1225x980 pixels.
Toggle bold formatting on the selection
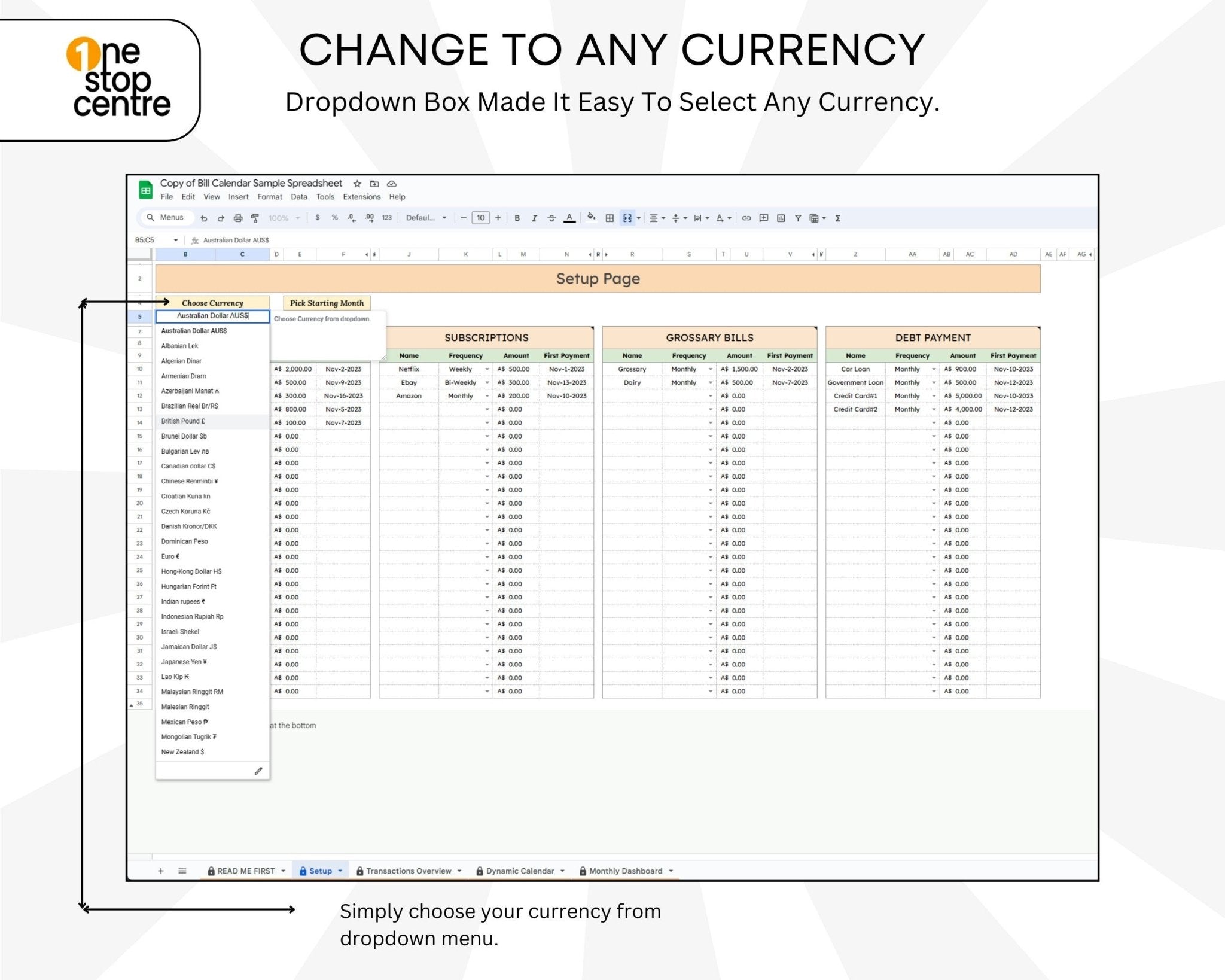[x=517, y=218]
